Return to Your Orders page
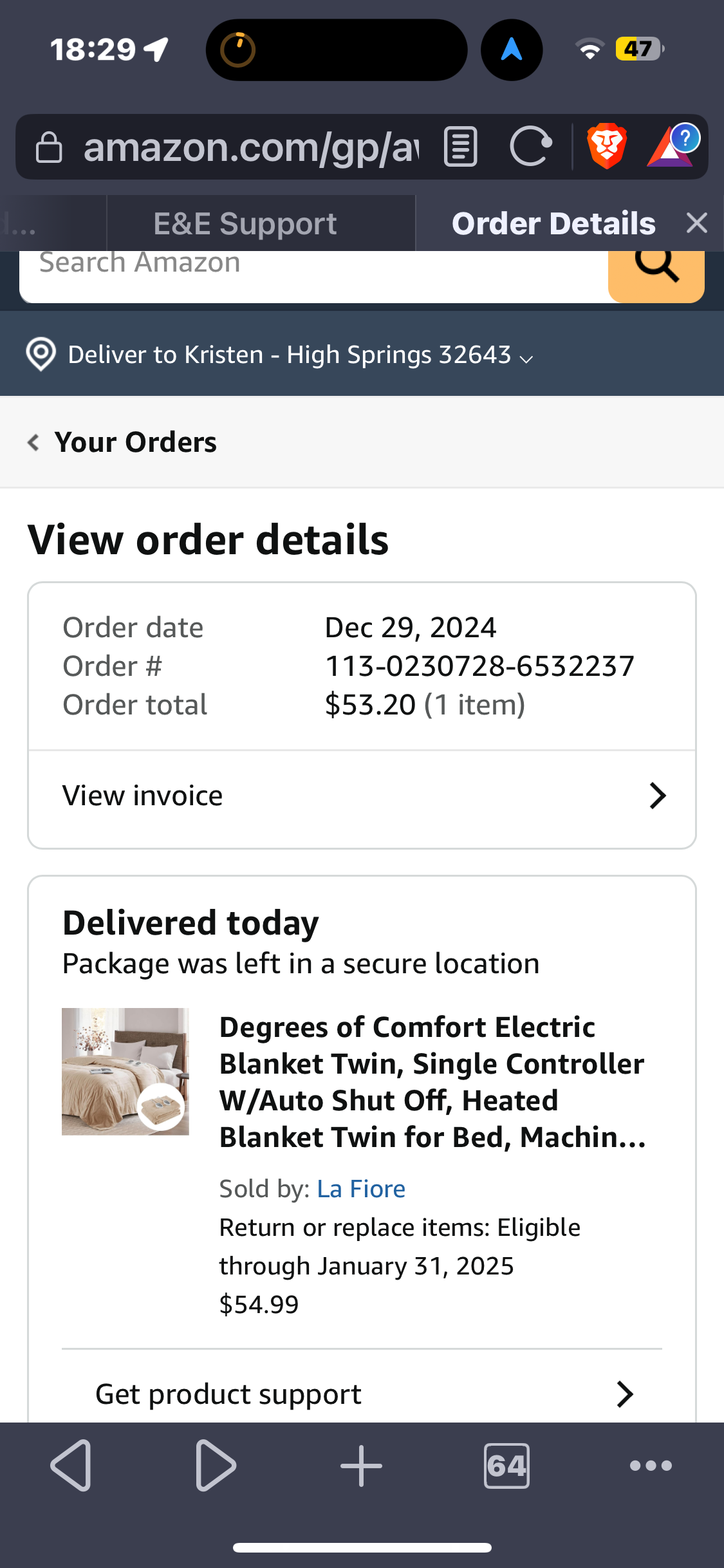Viewport: 724px width, 1568px height. [122, 442]
